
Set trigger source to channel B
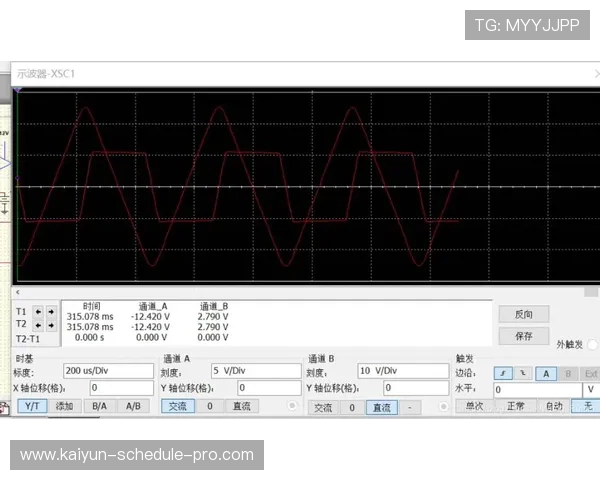(x=568, y=372)
